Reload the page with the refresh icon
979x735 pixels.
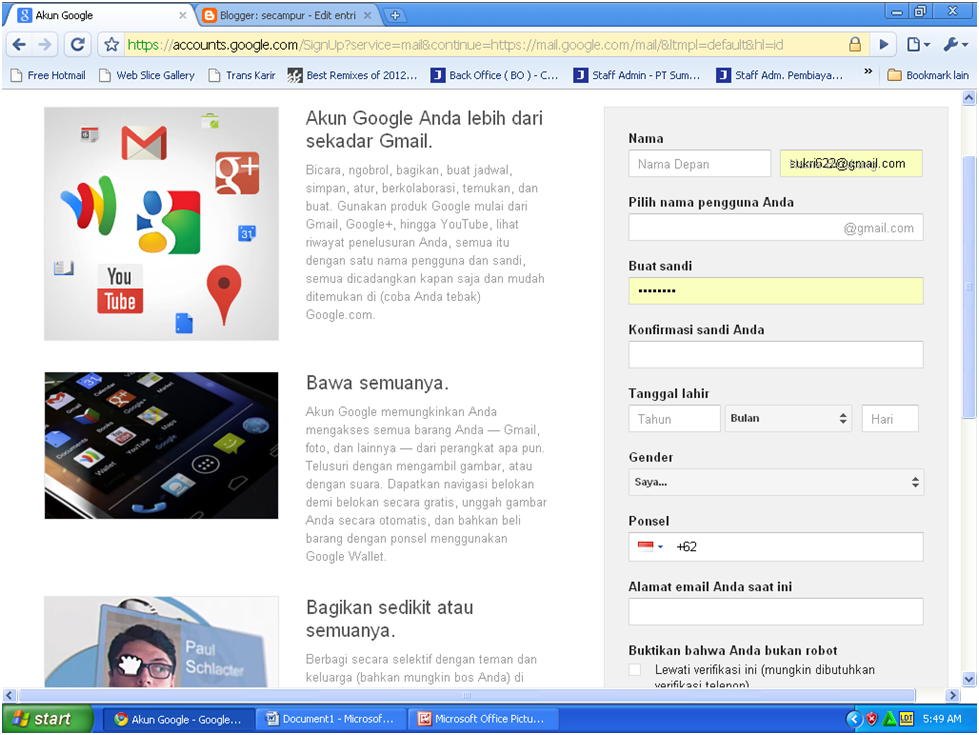pos(77,45)
